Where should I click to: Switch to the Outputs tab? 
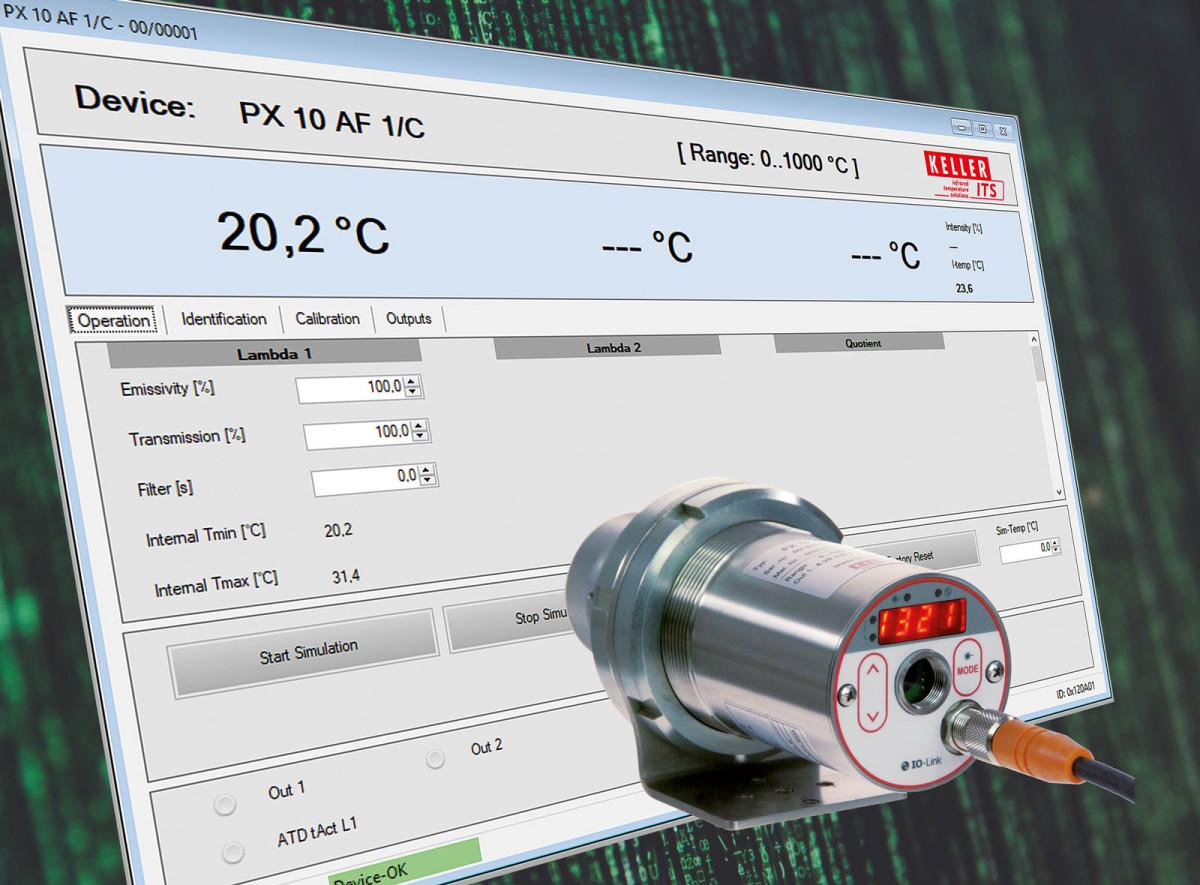(x=409, y=318)
